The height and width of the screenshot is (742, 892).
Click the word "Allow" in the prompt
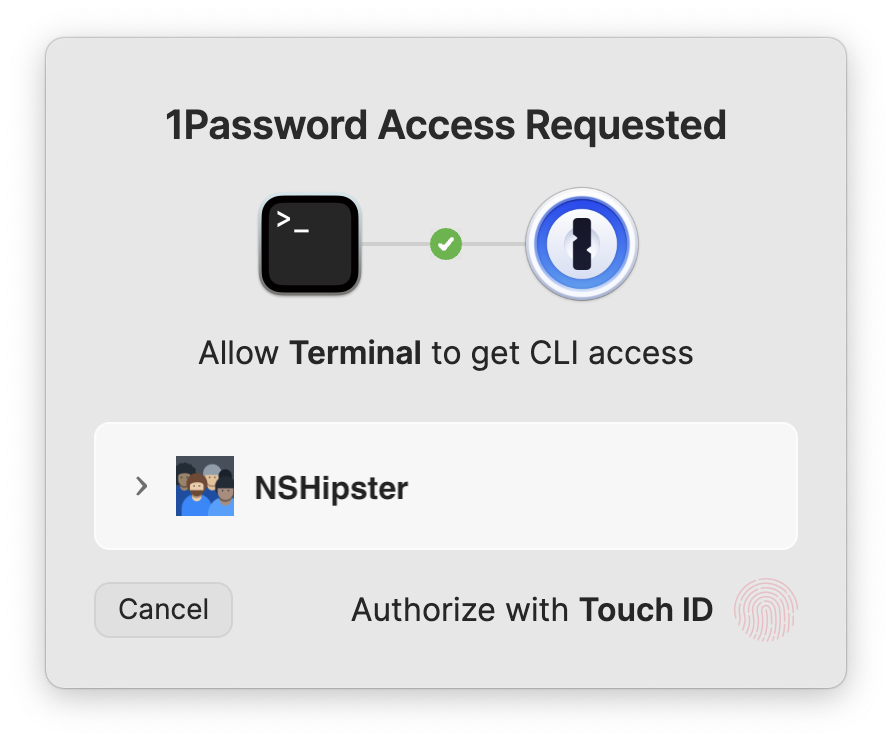click(x=238, y=352)
